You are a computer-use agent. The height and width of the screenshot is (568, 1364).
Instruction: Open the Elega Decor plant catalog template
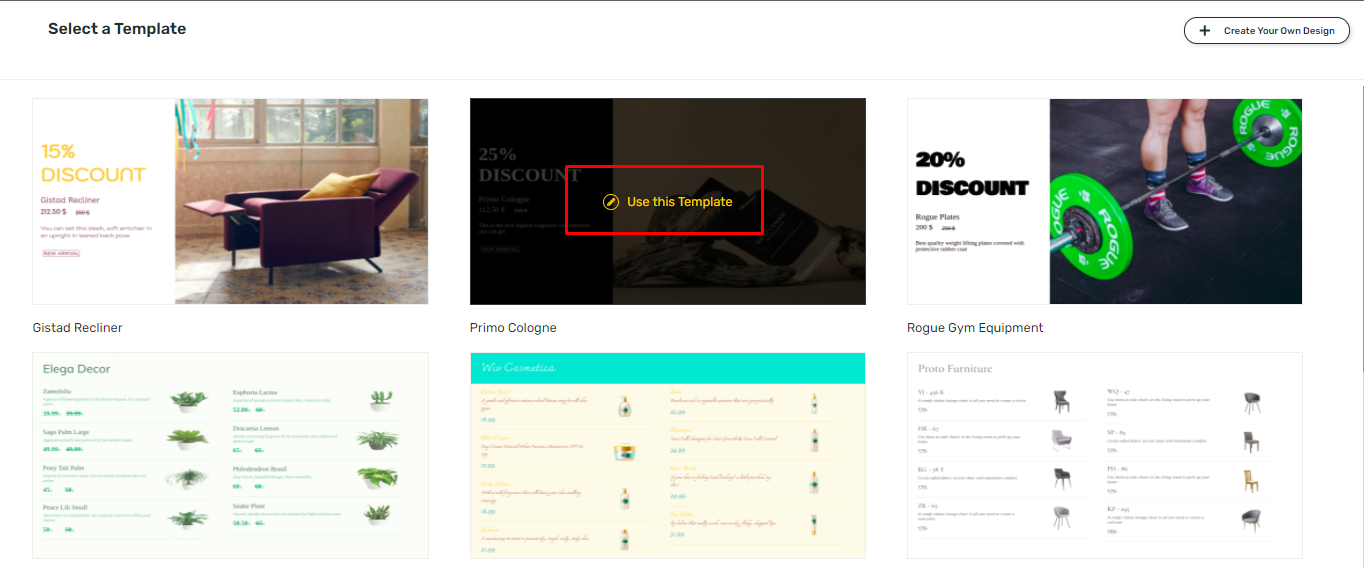(230, 455)
